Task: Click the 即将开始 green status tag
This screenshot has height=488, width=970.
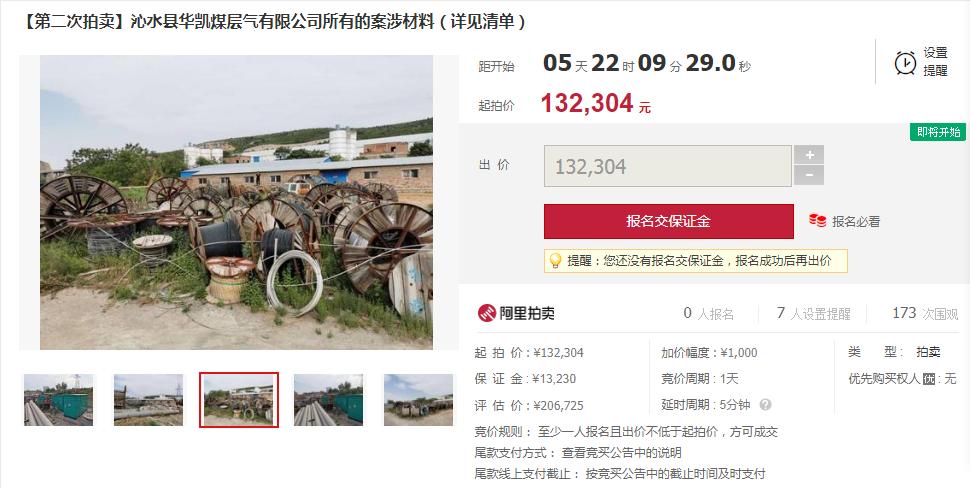Action: coord(938,132)
